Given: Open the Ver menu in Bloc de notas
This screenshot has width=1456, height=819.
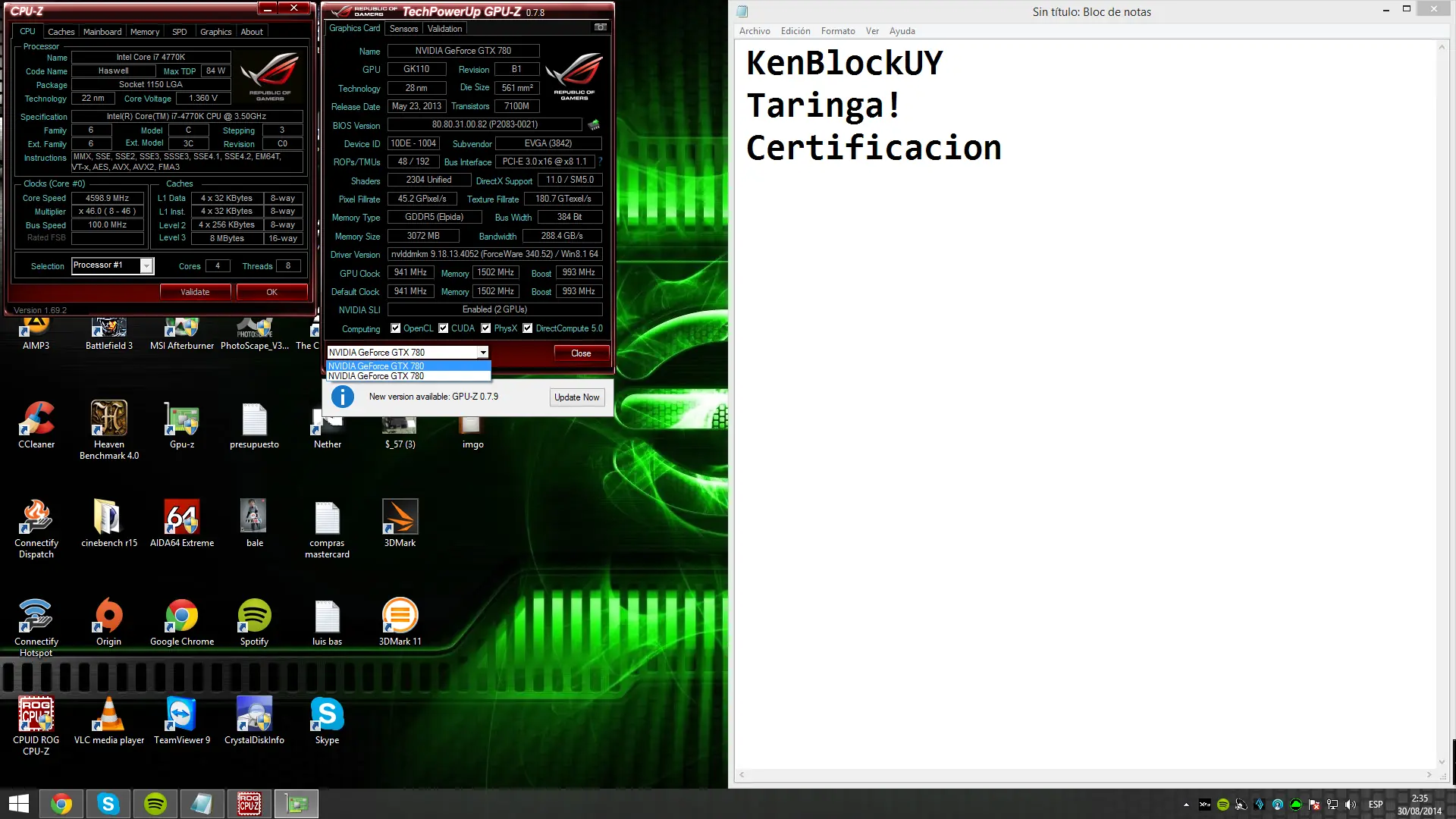Looking at the screenshot, I should coord(872,31).
